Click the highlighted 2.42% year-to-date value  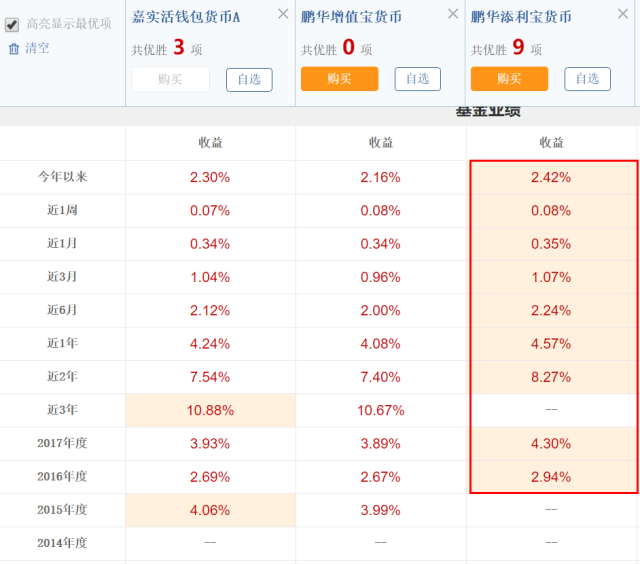(x=551, y=178)
